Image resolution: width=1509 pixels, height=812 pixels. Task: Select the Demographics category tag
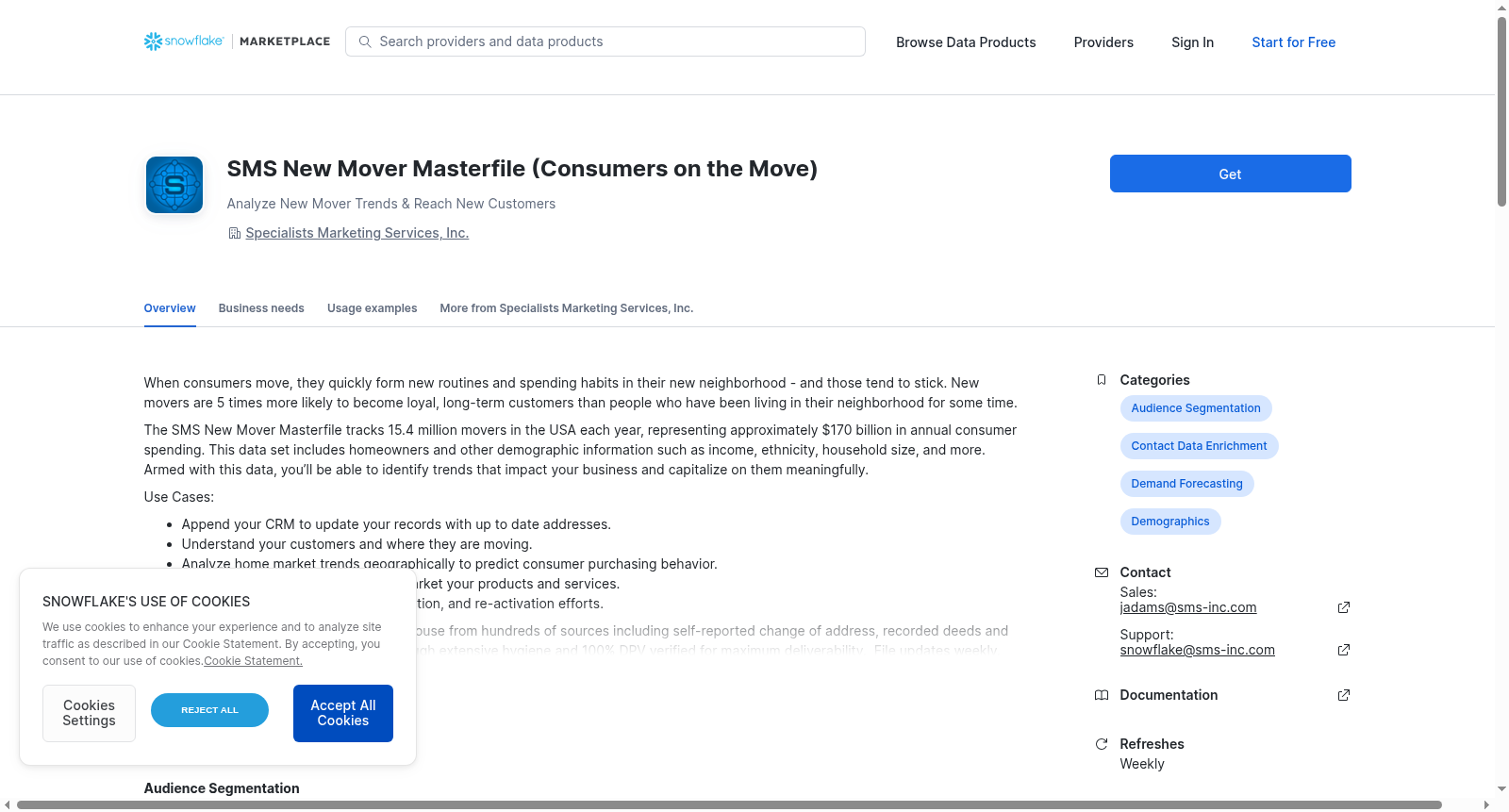(1169, 522)
